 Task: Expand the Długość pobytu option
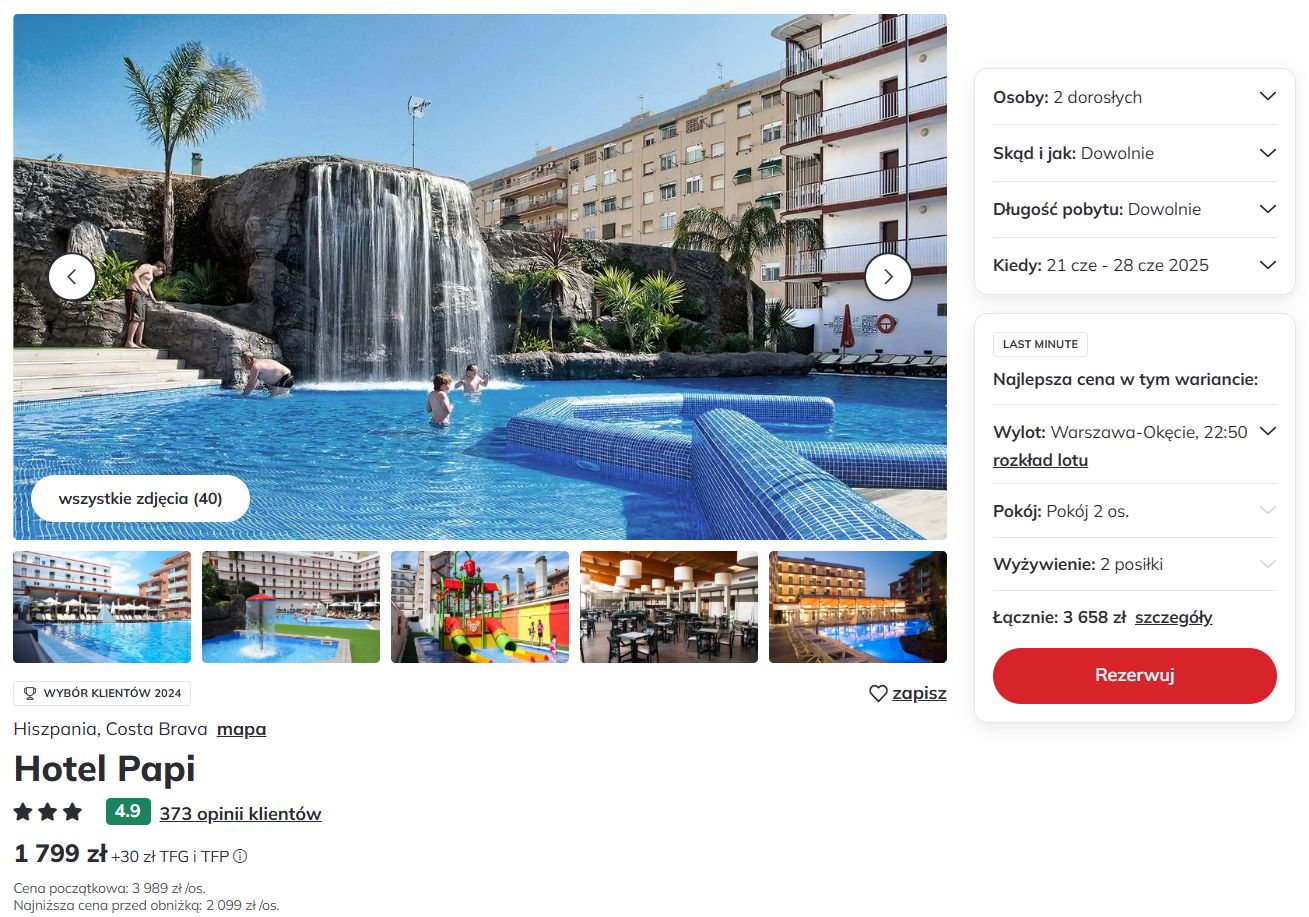1135,209
